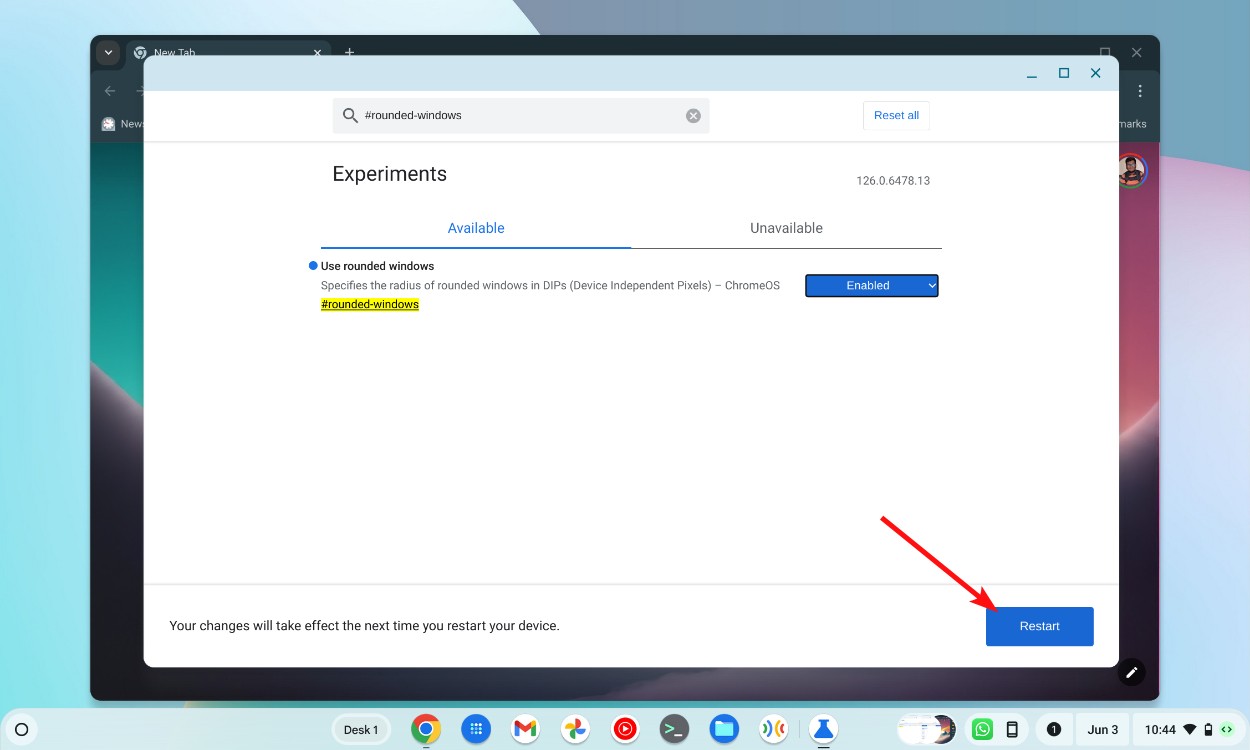Open Google Photos from the shelf
The height and width of the screenshot is (750, 1250).
click(x=575, y=729)
